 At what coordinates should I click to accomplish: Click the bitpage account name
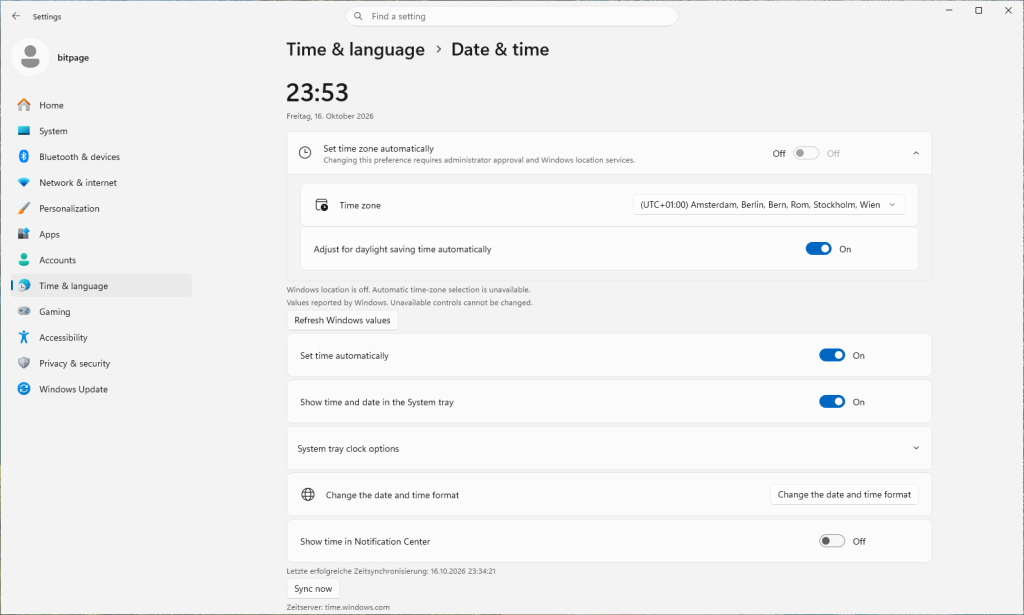[x=73, y=57]
